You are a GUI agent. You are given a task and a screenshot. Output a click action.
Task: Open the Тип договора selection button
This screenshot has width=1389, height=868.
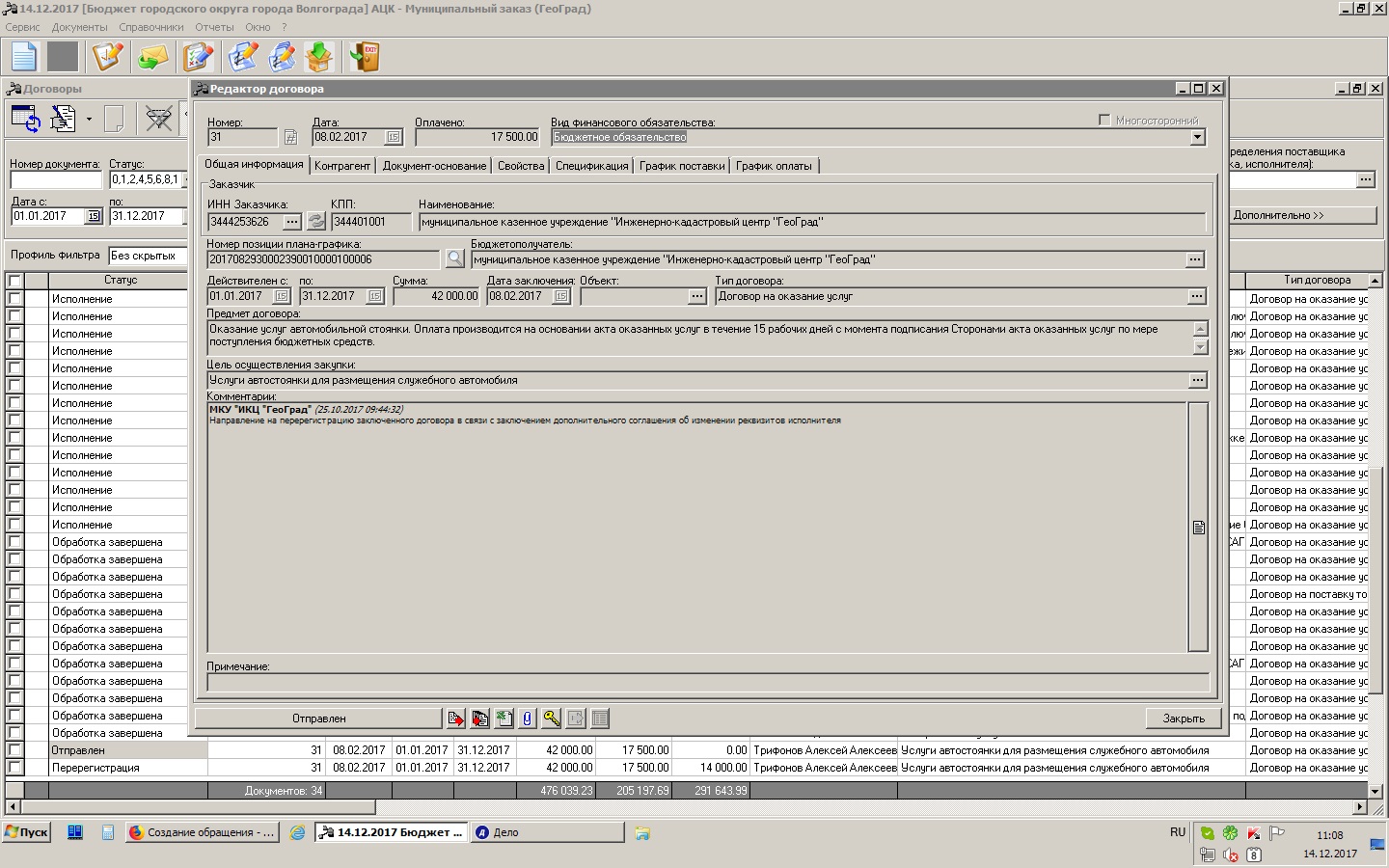click(x=1196, y=296)
